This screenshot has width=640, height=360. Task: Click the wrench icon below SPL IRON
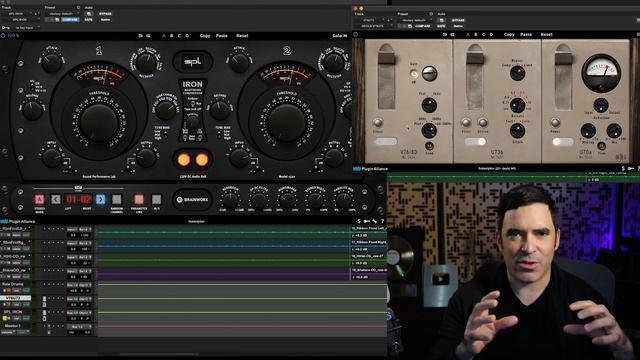coord(375,221)
